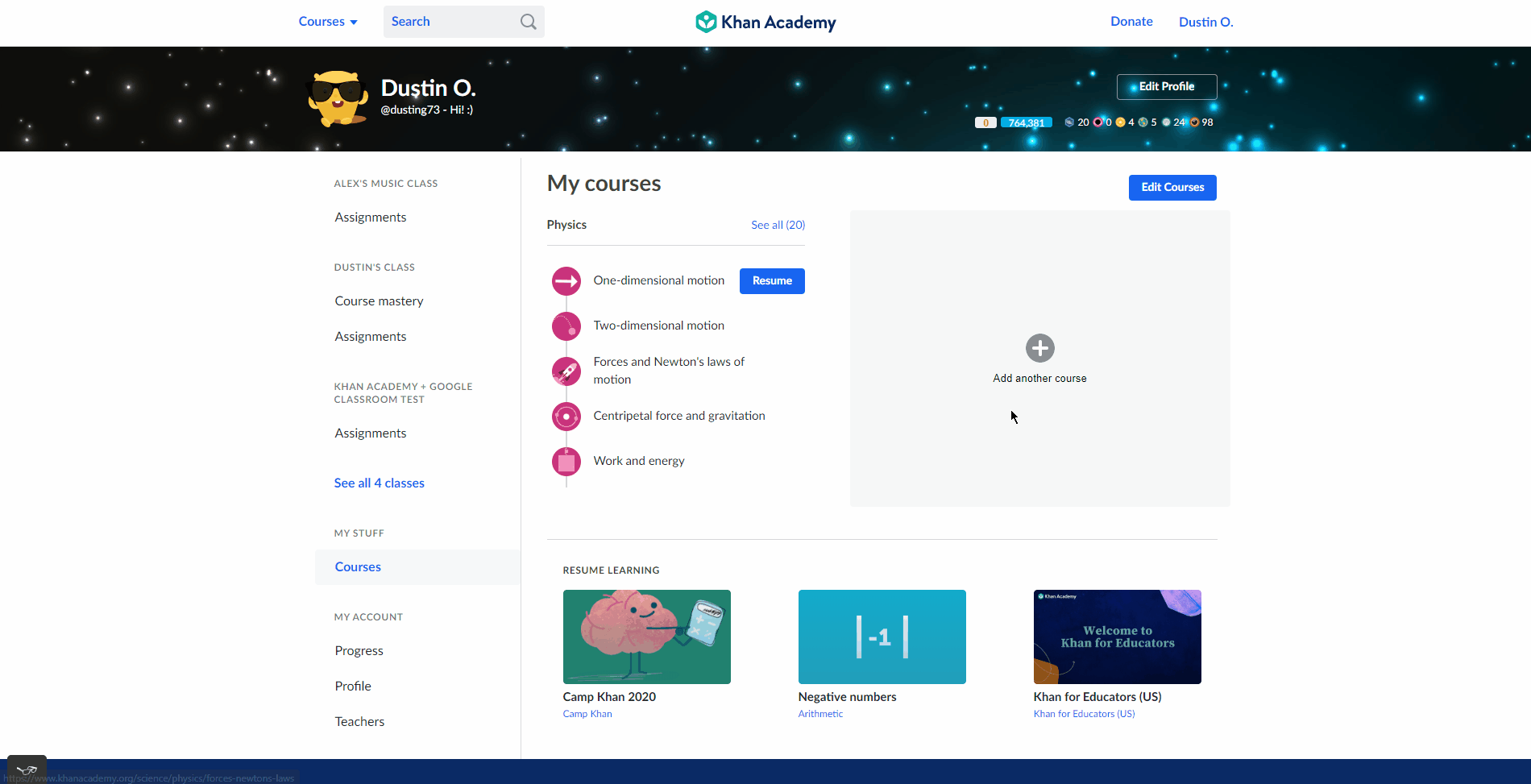Click the Negative numbers title
Screen dimensions: 1531x784
coord(847,697)
